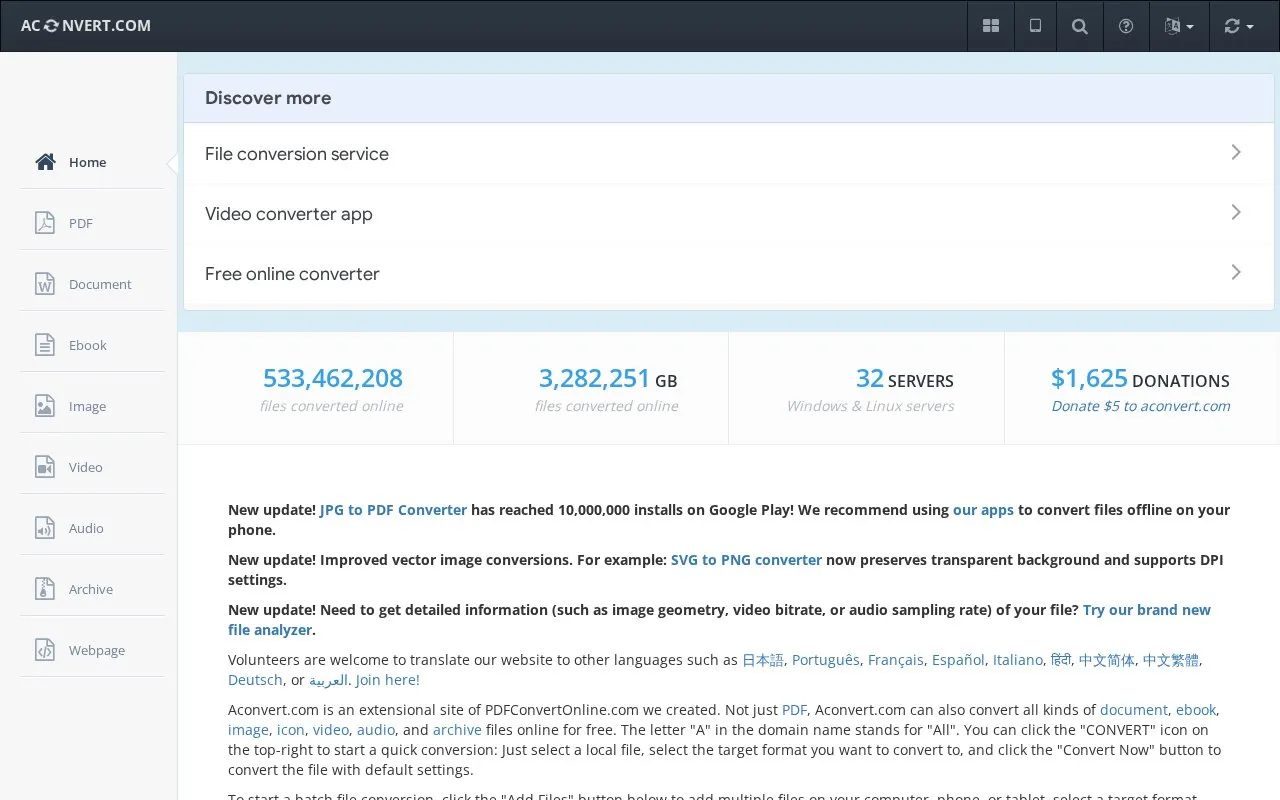1280x800 pixels.
Task: Select the Español language link
Action: pyautogui.click(x=958, y=660)
